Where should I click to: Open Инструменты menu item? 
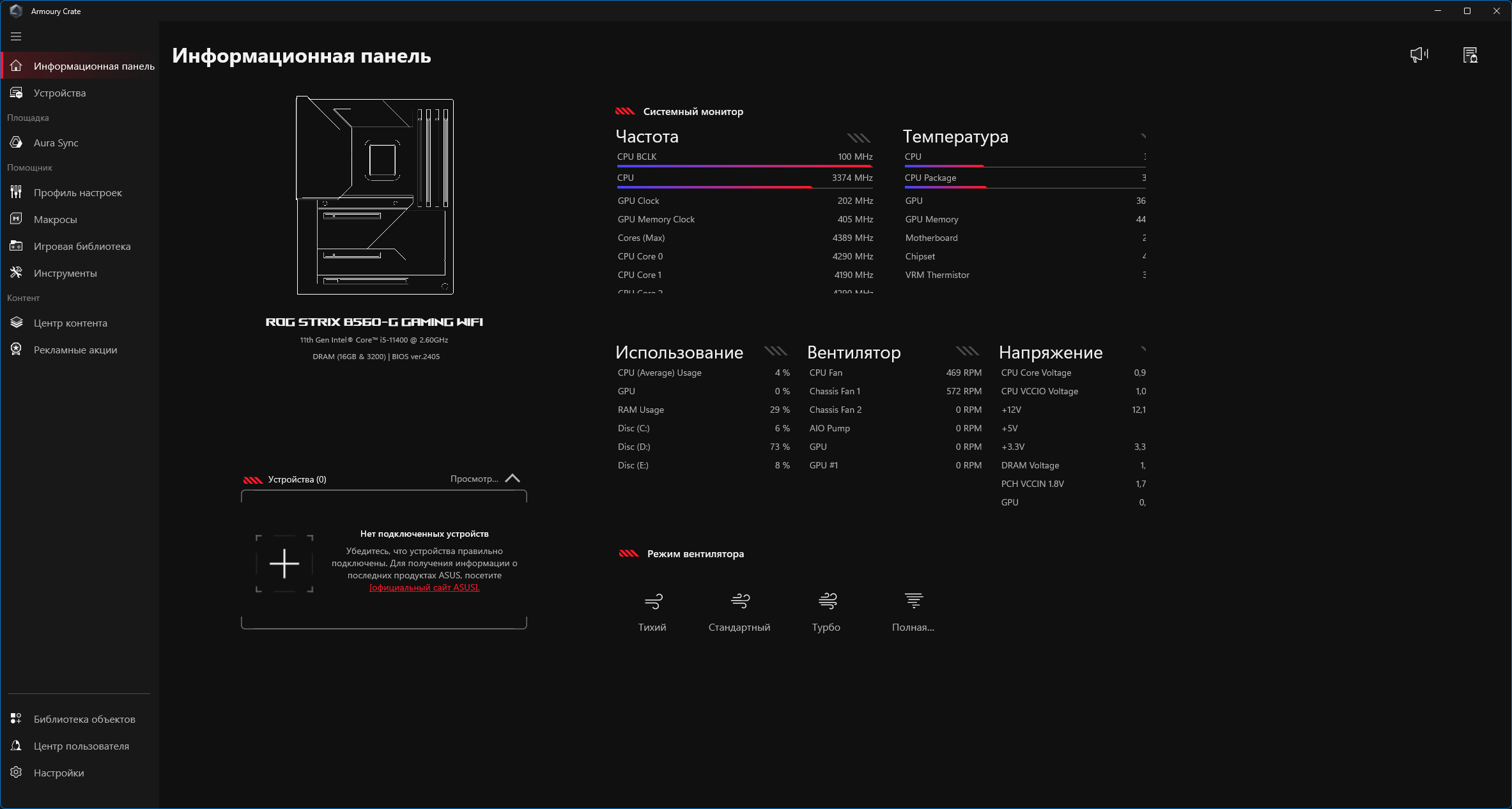tap(81, 273)
